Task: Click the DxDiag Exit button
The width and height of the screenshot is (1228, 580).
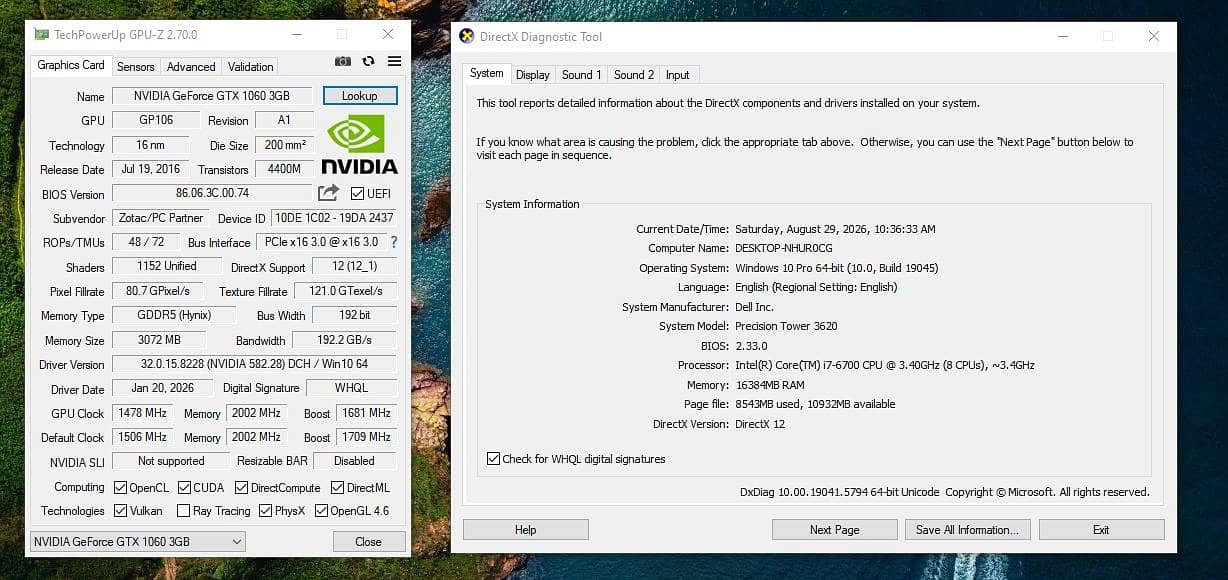Action: coord(1101,530)
